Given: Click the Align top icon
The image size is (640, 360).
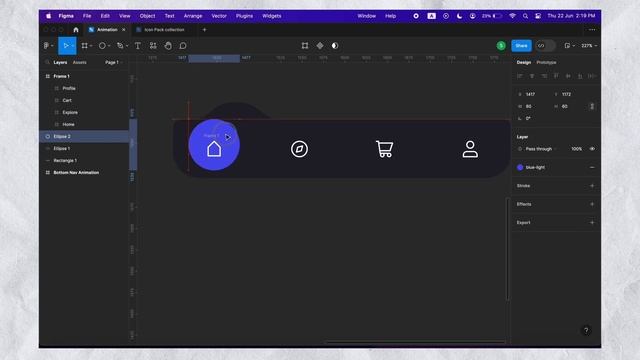Looking at the screenshot, I should 556,76.
